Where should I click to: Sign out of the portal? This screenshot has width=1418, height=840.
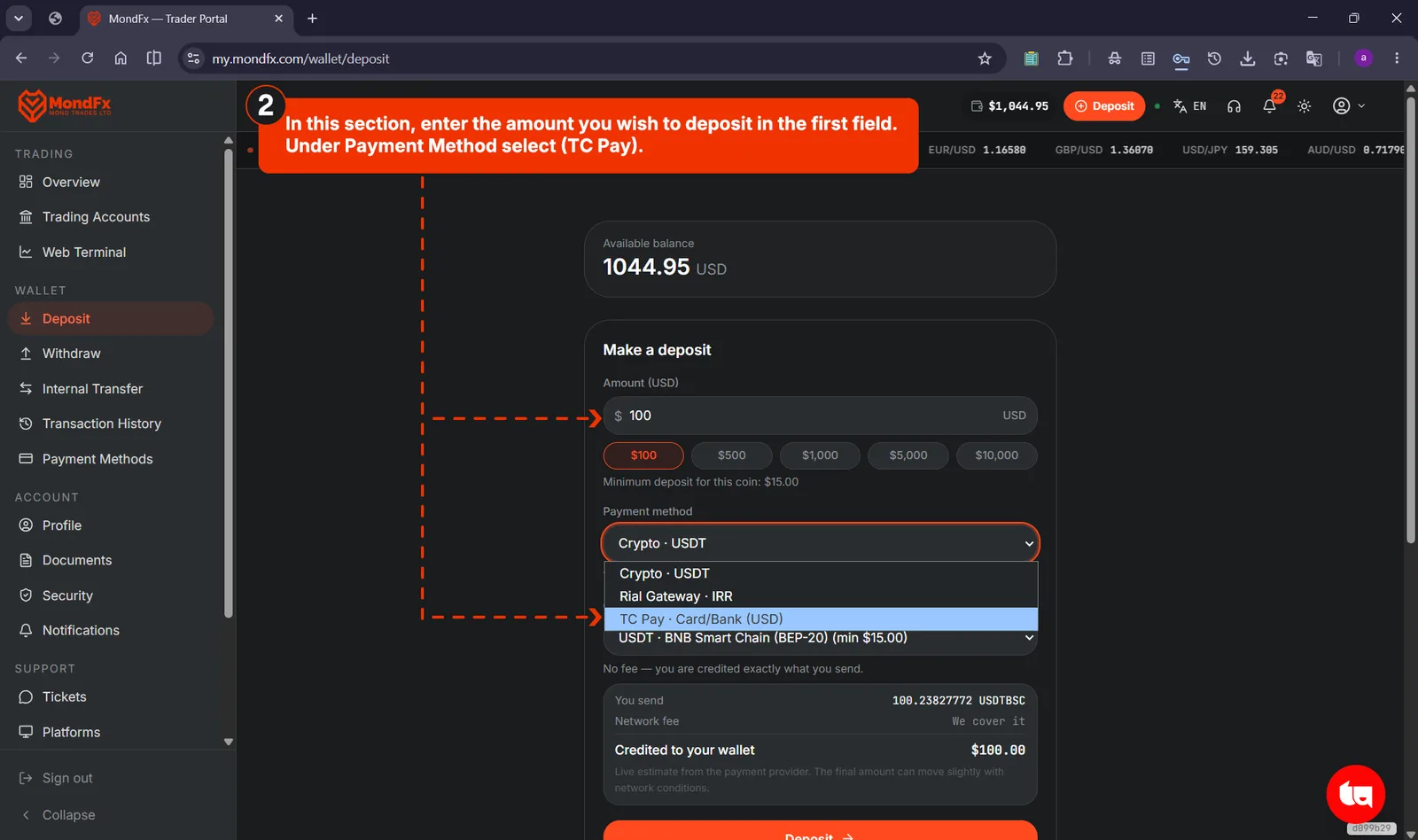click(57, 778)
